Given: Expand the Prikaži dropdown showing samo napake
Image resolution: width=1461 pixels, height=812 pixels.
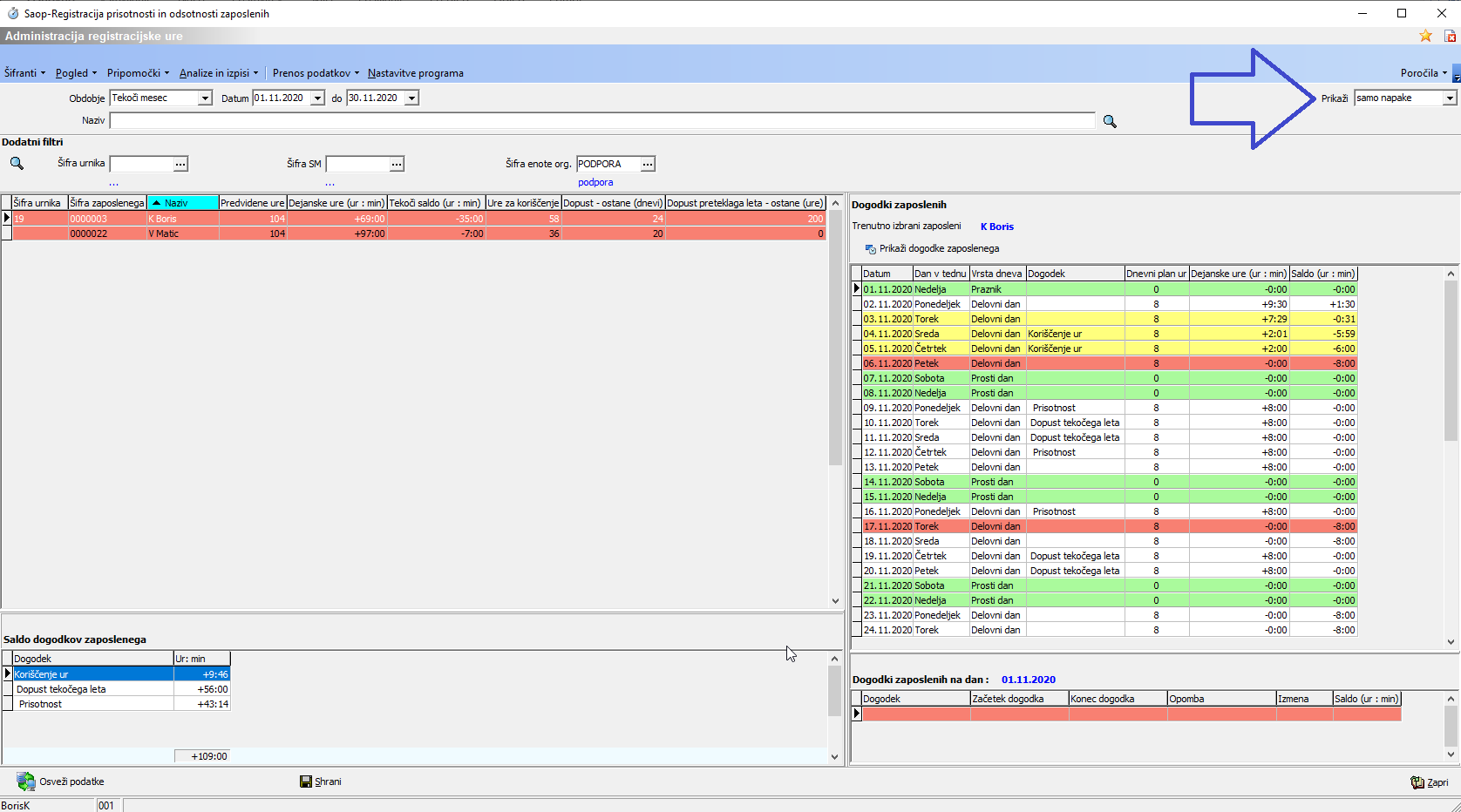Looking at the screenshot, I should pos(1450,98).
